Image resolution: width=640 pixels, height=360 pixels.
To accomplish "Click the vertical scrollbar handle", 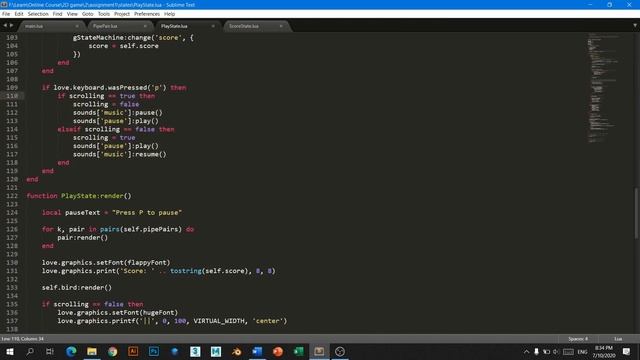I will (x=636, y=213).
